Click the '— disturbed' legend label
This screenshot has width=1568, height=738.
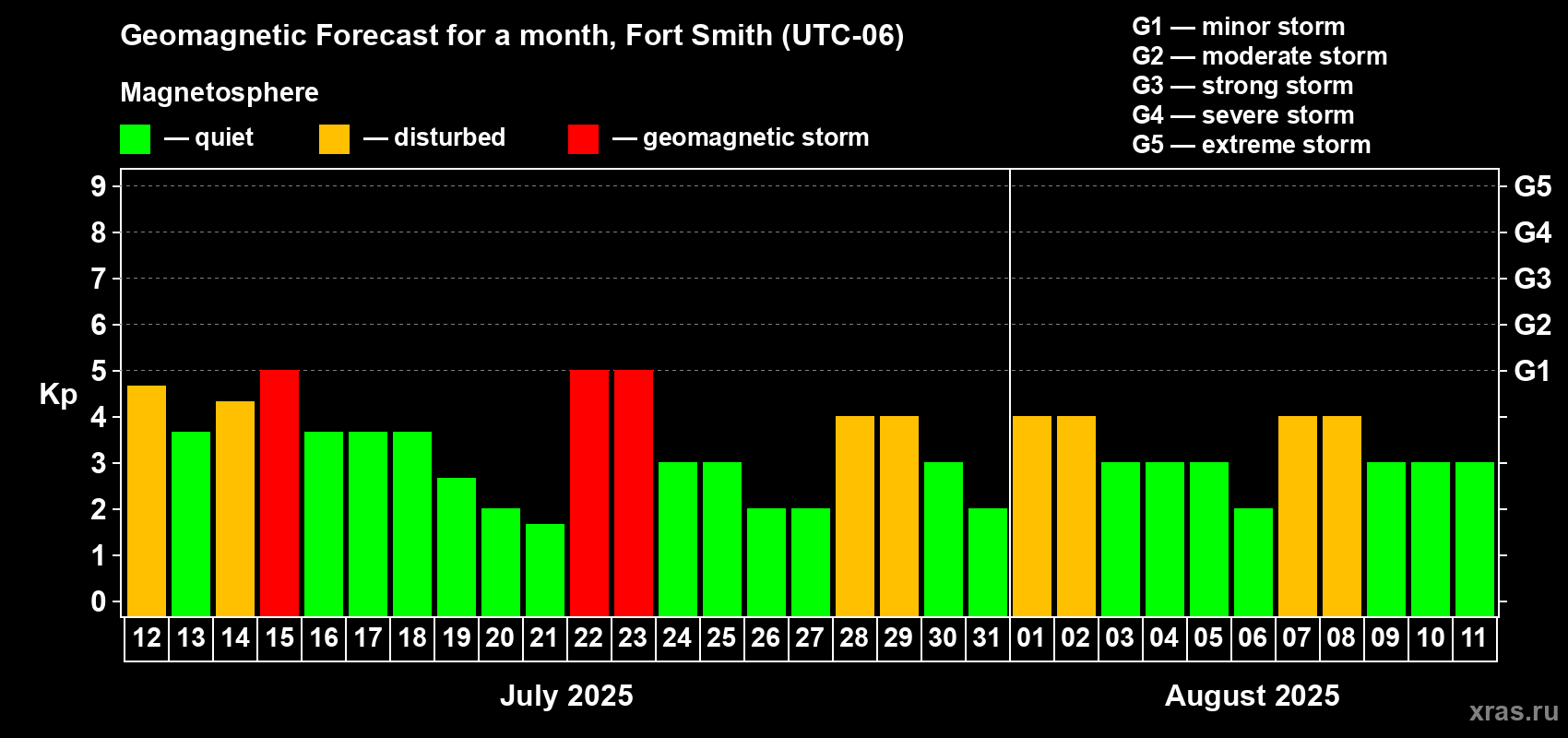(x=434, y=137)
